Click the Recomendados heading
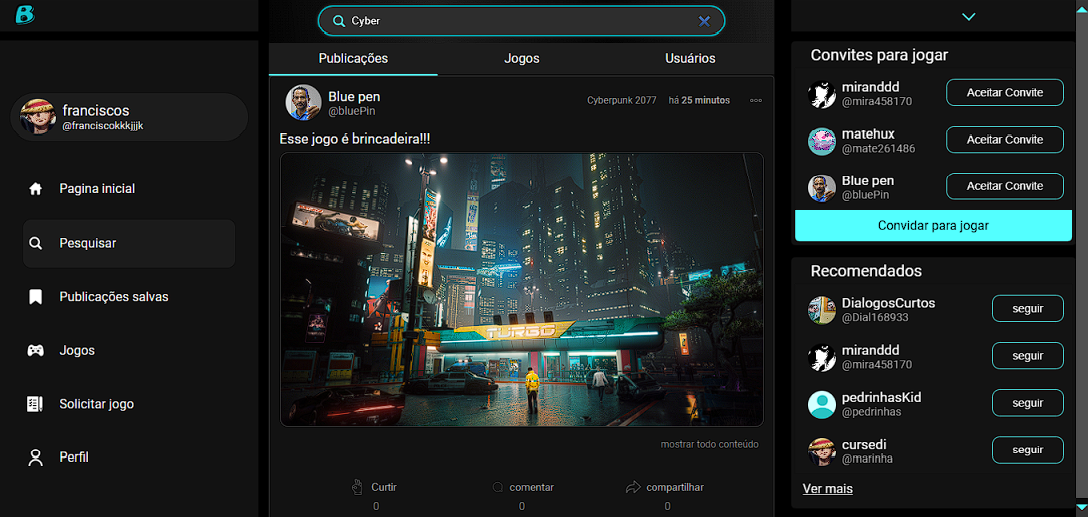 866,271
